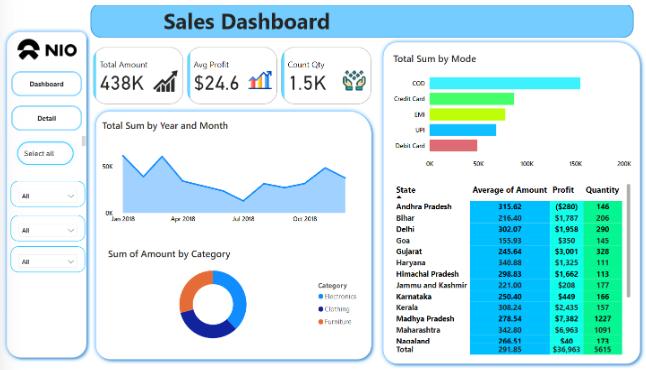Click the state table vertical scrollbar
The image size is (646, 370).
point(628,241)
